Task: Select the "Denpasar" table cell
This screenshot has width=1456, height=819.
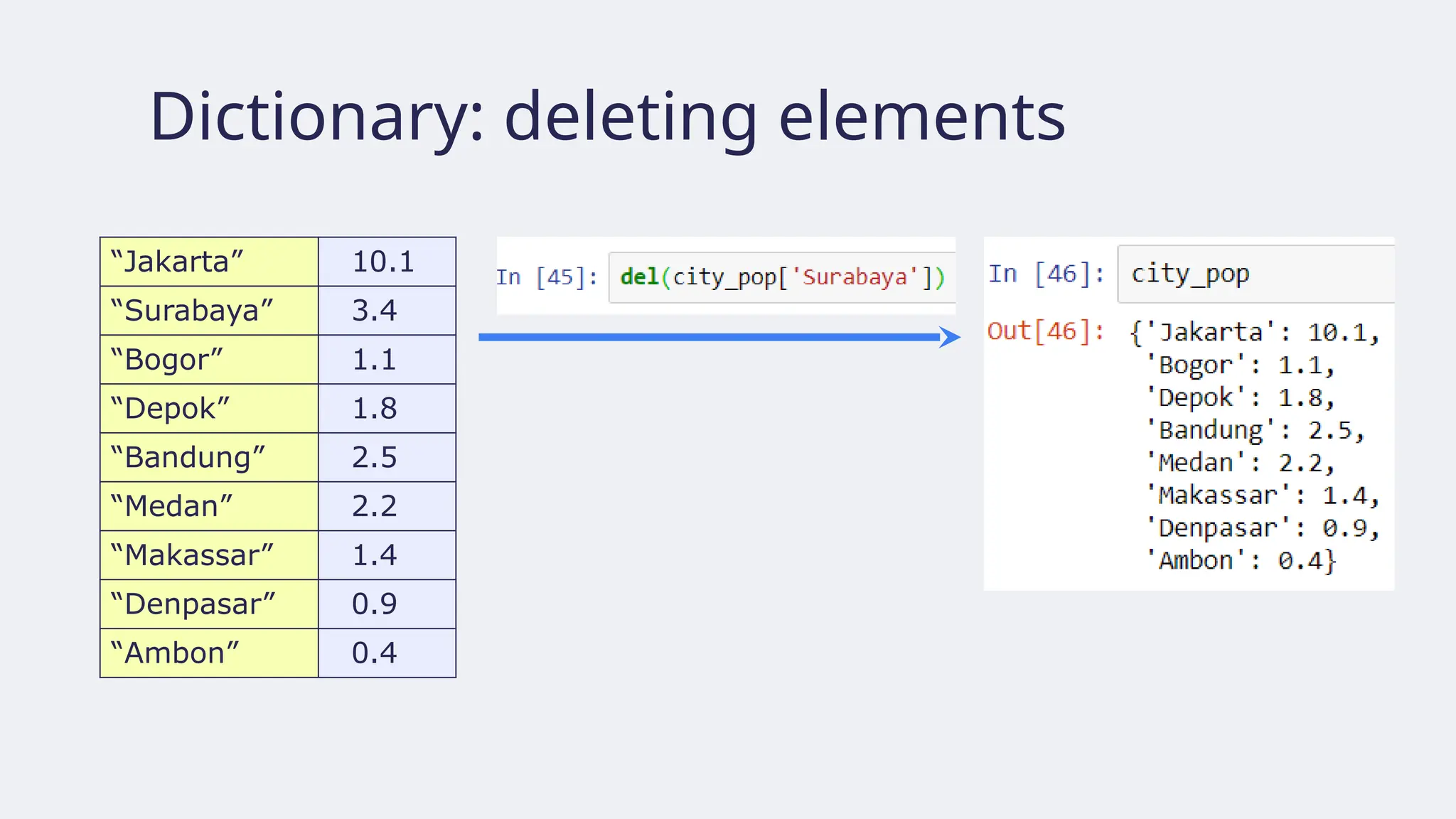Action: click(x=209, y=604)
